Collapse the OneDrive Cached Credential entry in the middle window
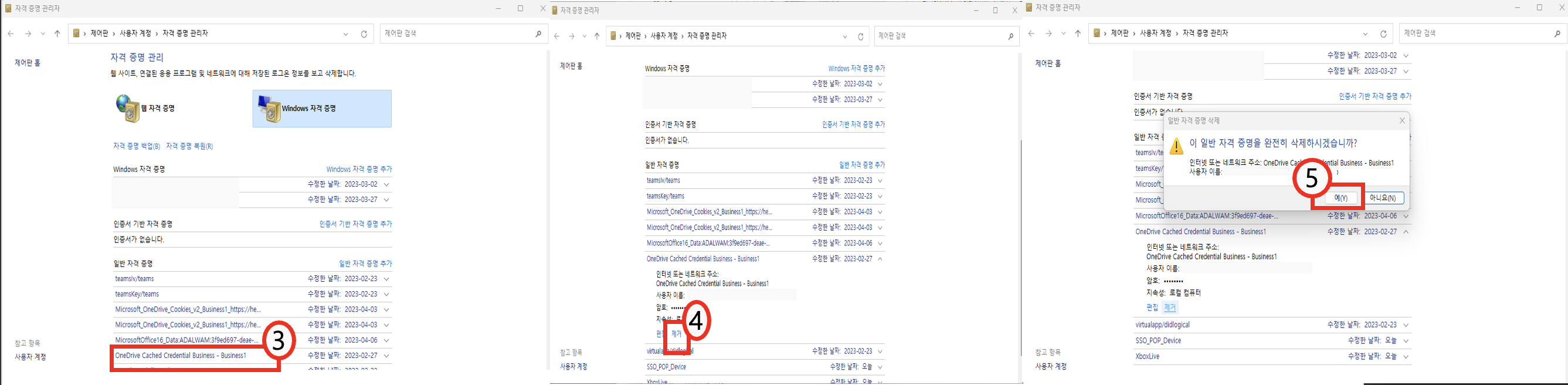1568x385 pixels. pyautogui.click(x=880, y=259)
